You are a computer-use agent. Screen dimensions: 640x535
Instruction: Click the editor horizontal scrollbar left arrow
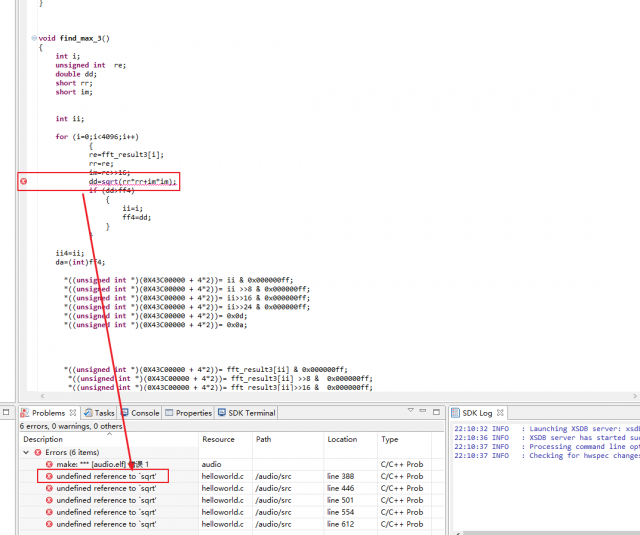[x=42, y=396]
